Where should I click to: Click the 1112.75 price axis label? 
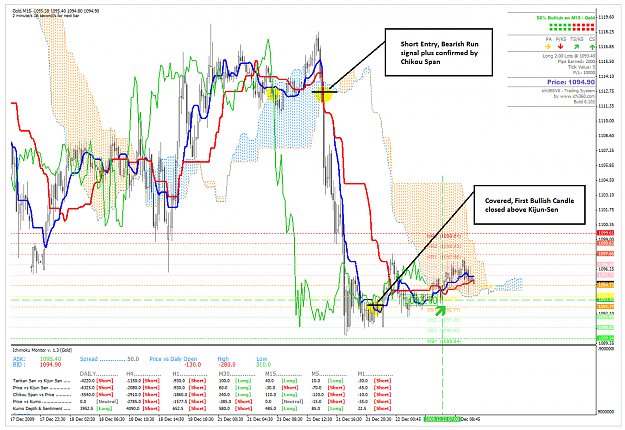pyautogui.click(x=605, y=91)
